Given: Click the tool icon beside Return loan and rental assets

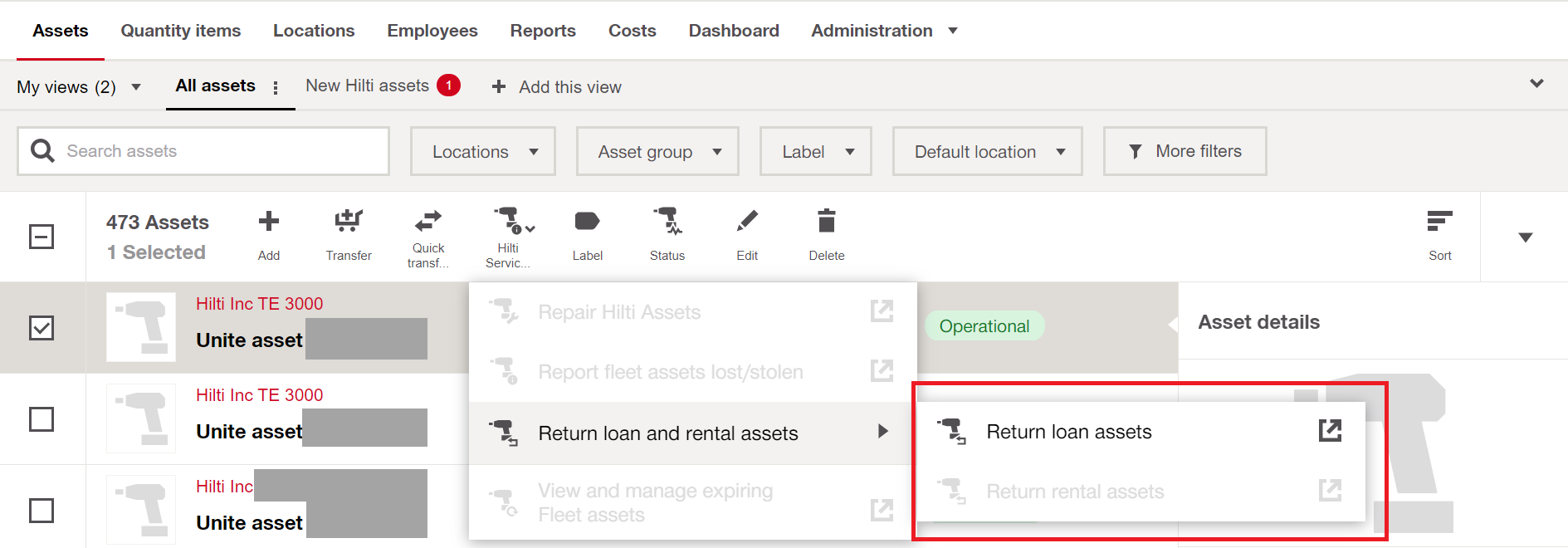Looking at the screenshot, I should [x=503, y=433].
